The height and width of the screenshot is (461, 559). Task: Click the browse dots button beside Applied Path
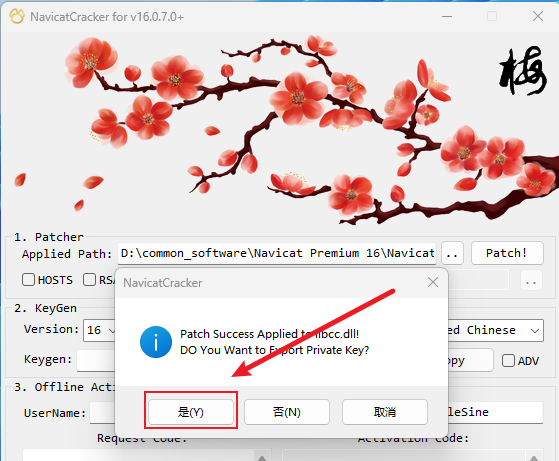point(452,253)
